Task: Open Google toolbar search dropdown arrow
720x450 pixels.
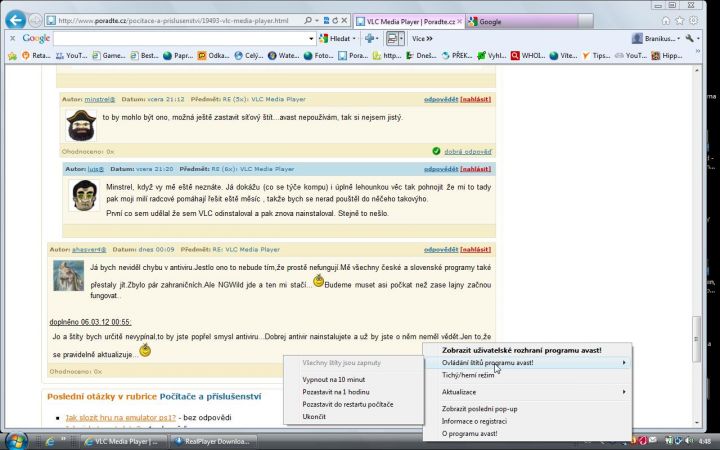Action: [x=311, y=39]
